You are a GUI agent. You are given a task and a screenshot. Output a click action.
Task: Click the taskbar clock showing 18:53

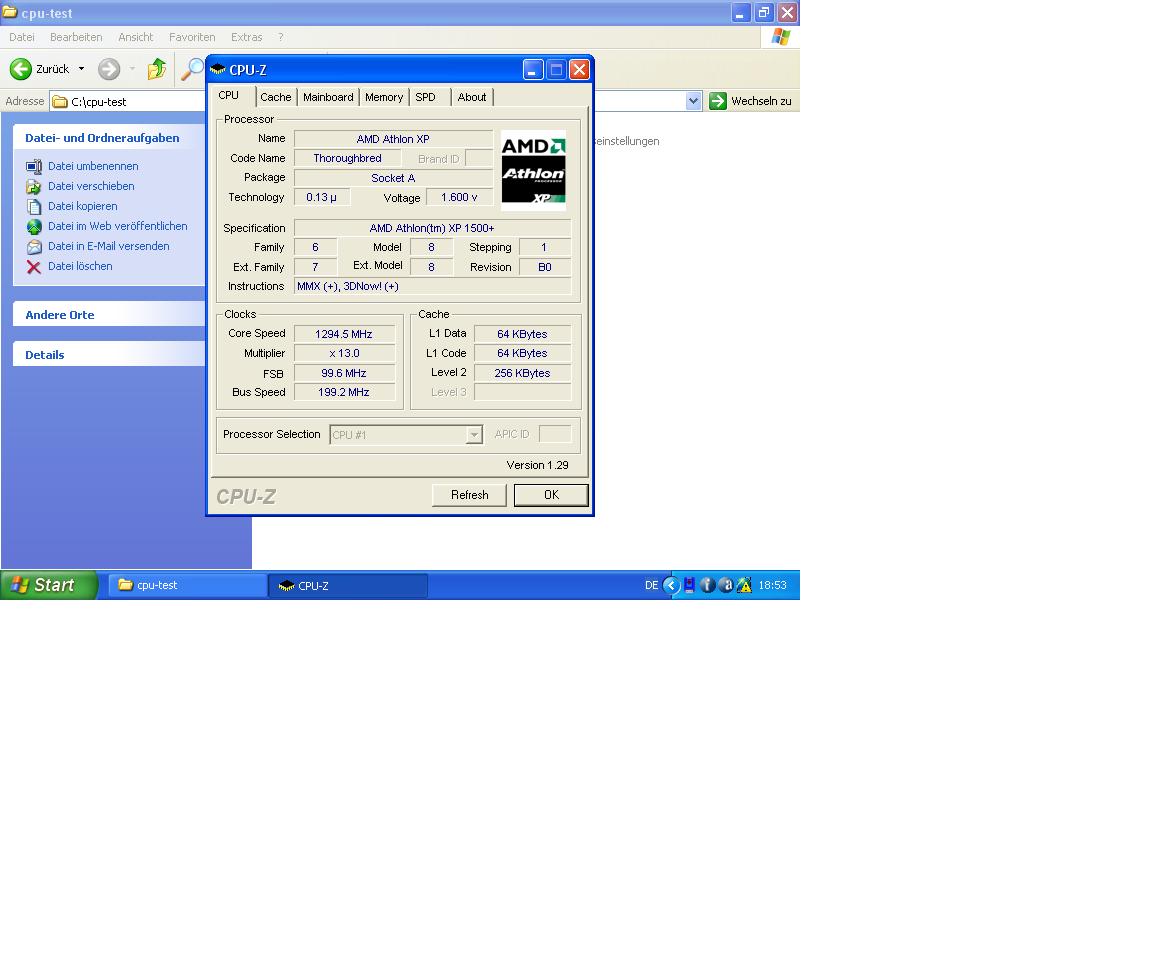point(772,585)
